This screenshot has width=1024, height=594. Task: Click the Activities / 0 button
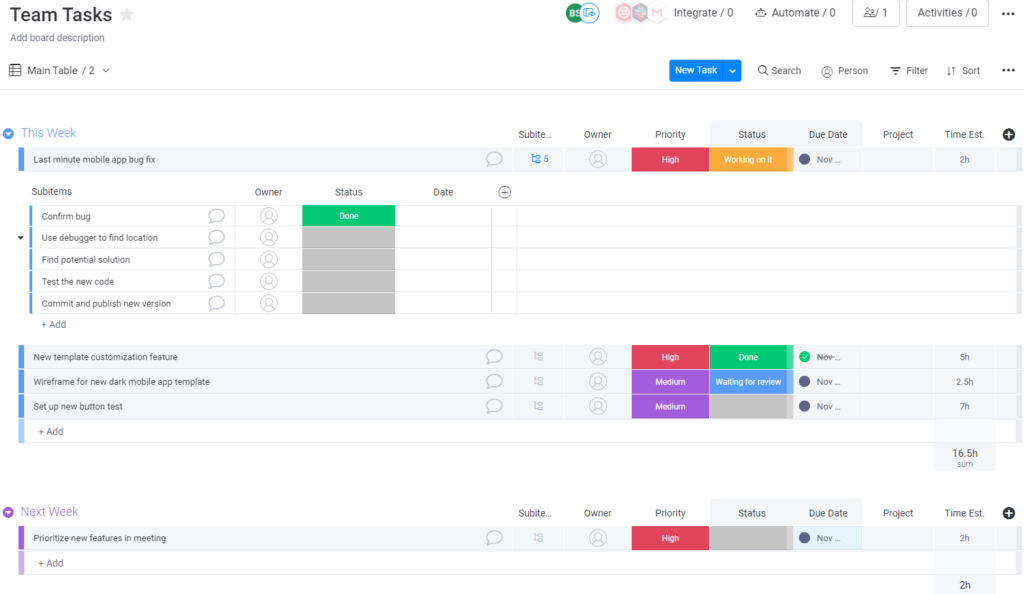pos(946,13)
